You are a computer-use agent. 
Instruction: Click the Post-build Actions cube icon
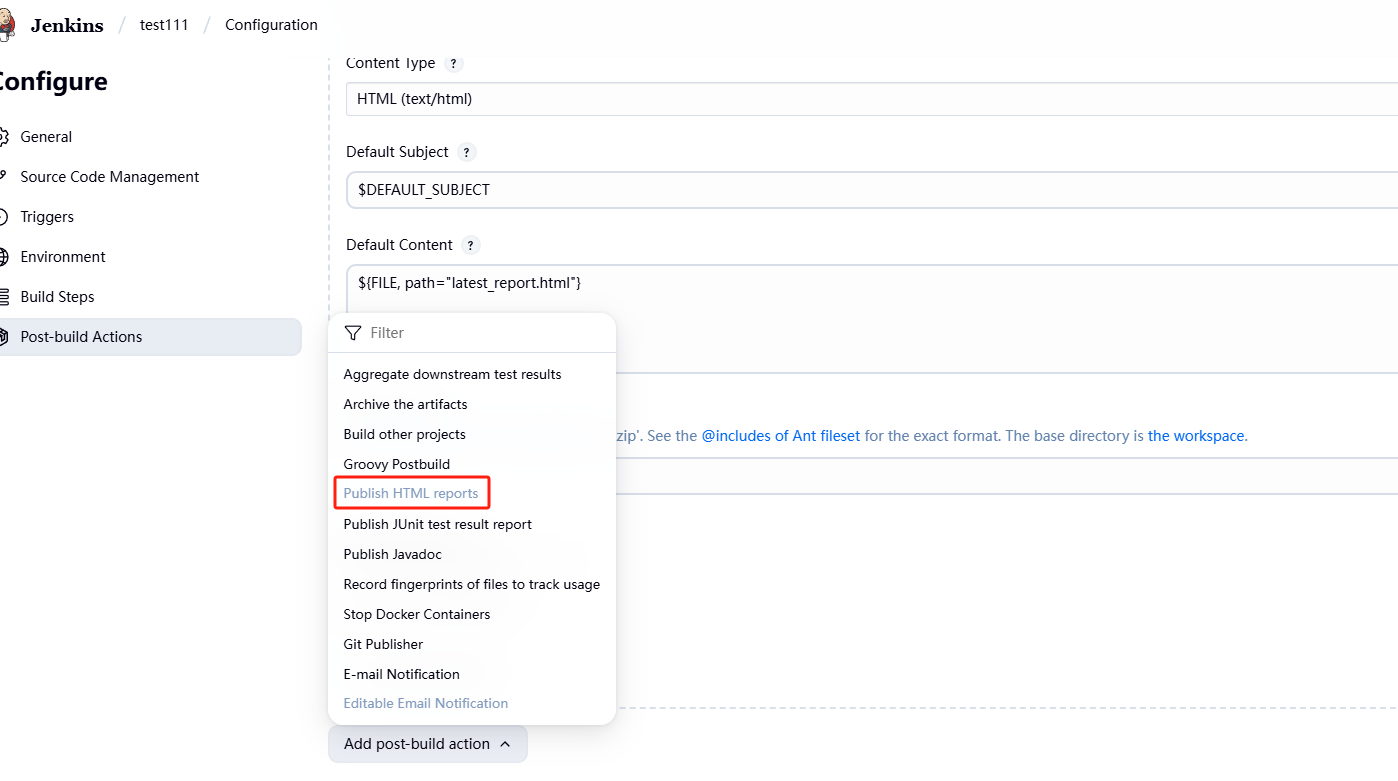pyautogui.click(x=3, y=337)
